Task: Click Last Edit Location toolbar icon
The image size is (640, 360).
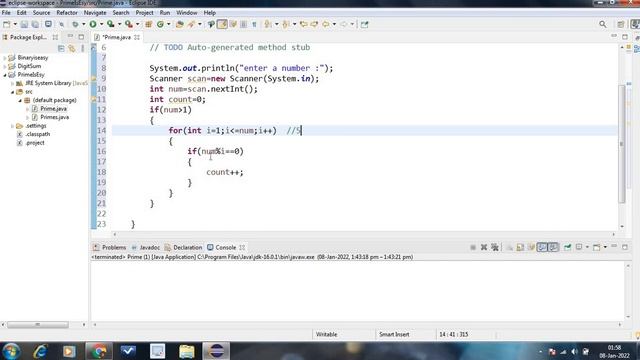Action: pyautogui.click(x=304, y=24)
